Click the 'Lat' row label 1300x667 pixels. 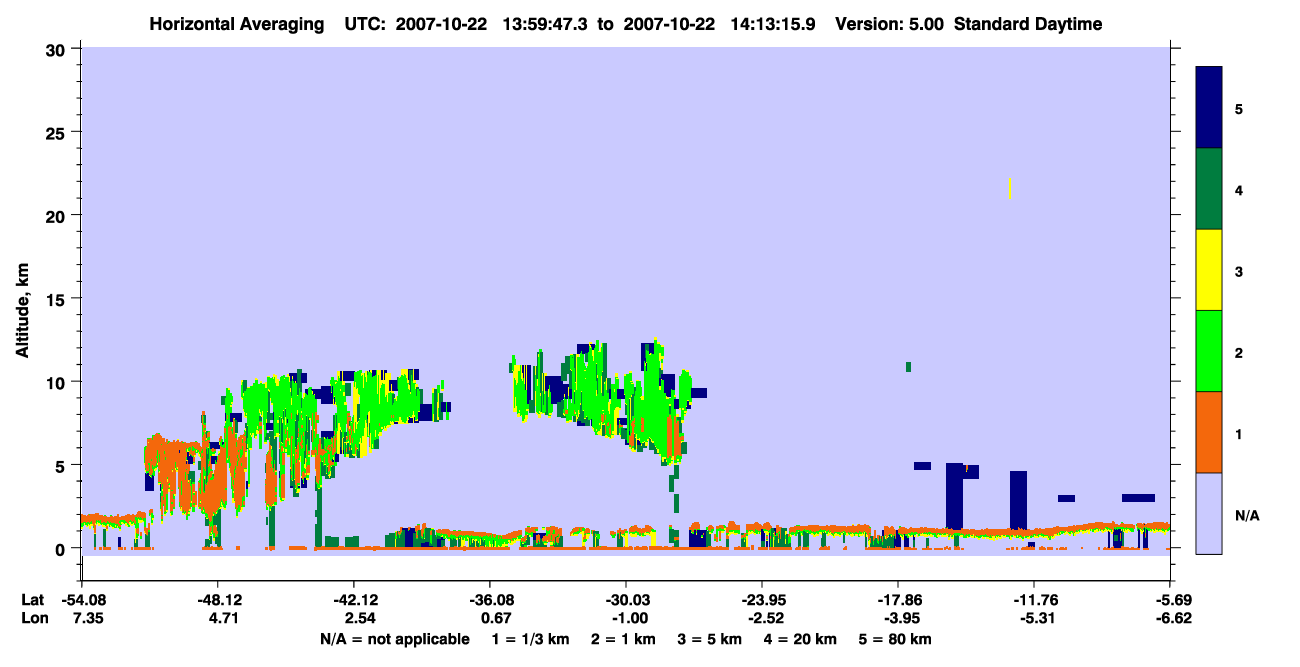point(33,600)
